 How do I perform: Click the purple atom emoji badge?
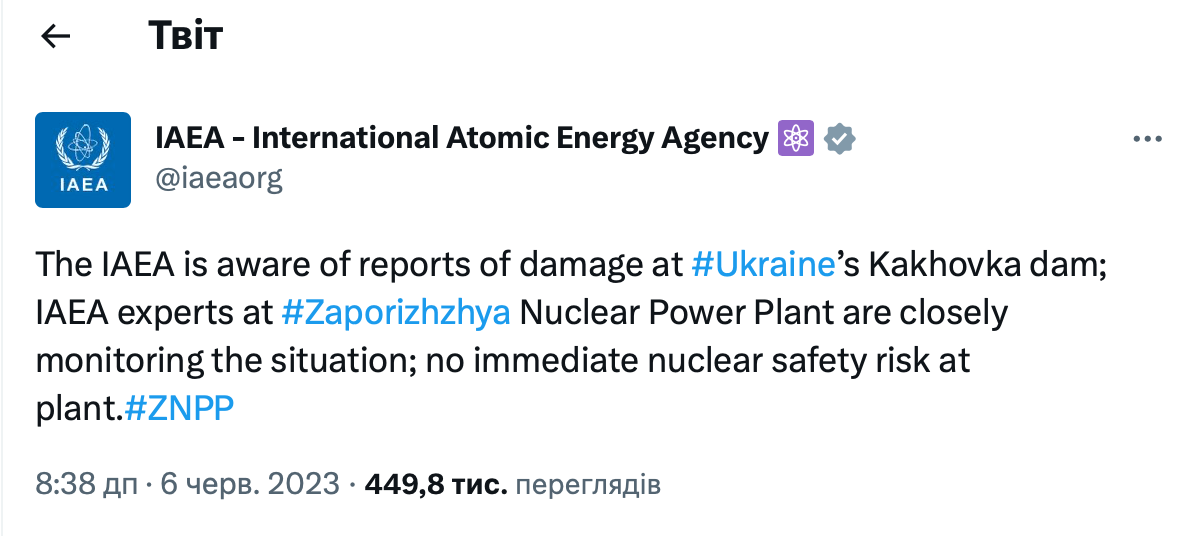click(796, 139)
